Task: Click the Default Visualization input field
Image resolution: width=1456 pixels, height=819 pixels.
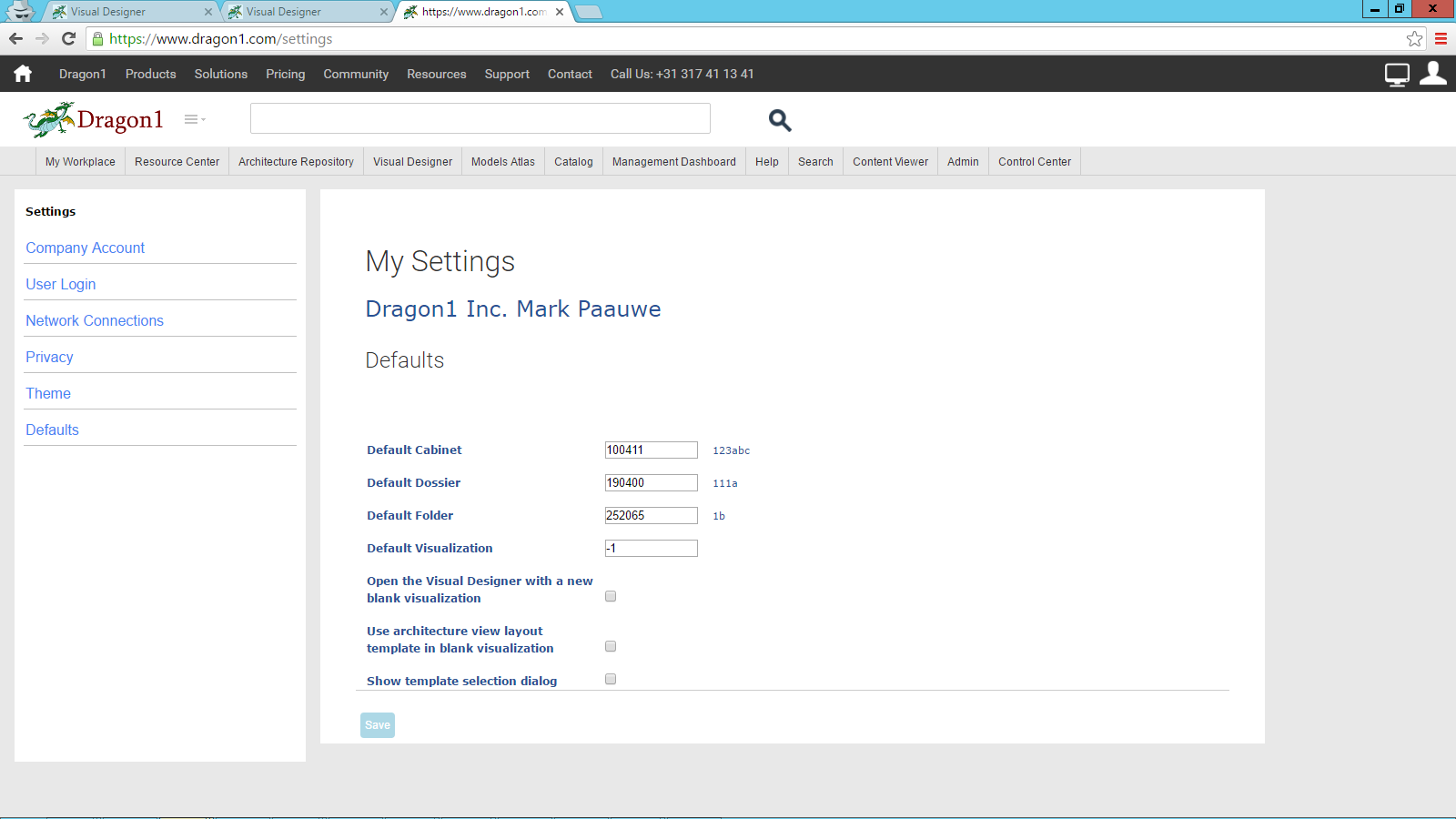Action: pyautogui.click(x=652, y=548)
